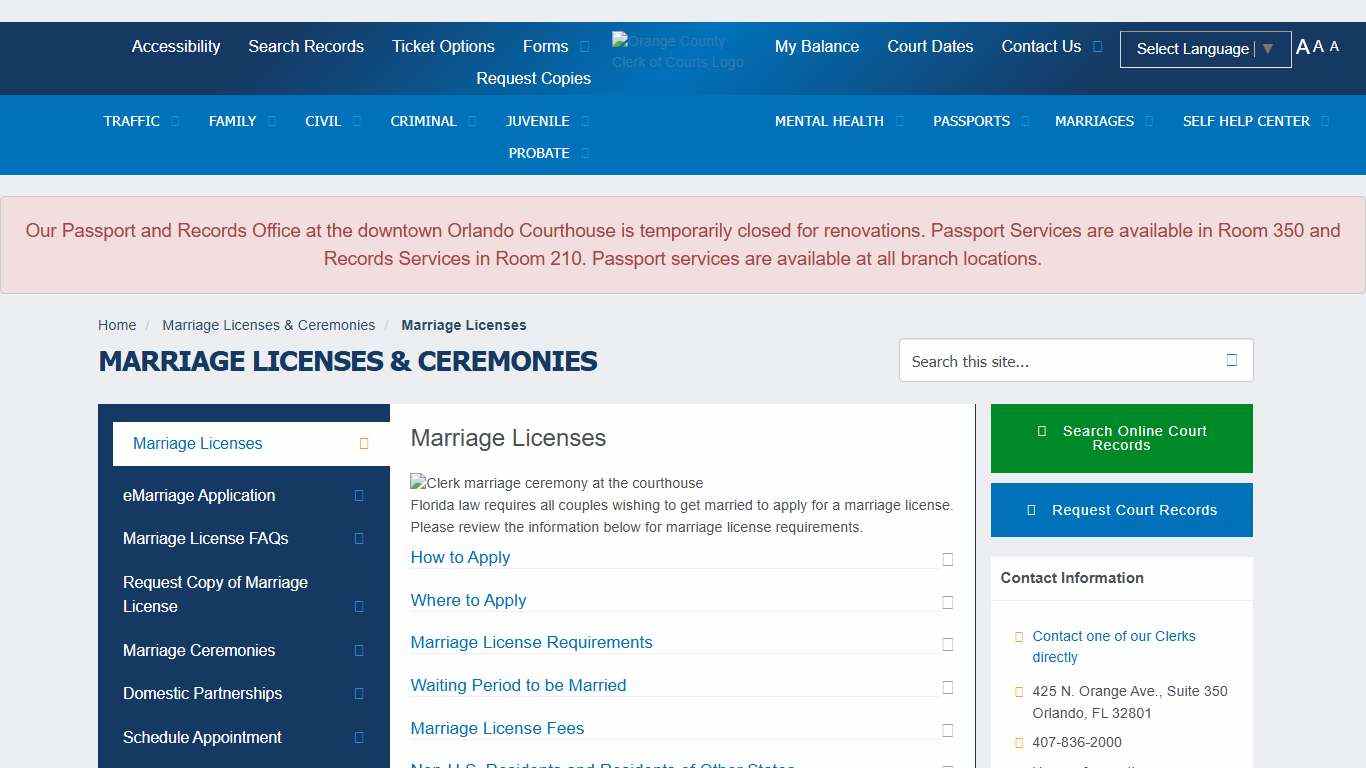
Task: Click the arrow icon beside Domestic Partnerships
Action: coord(359,694)
